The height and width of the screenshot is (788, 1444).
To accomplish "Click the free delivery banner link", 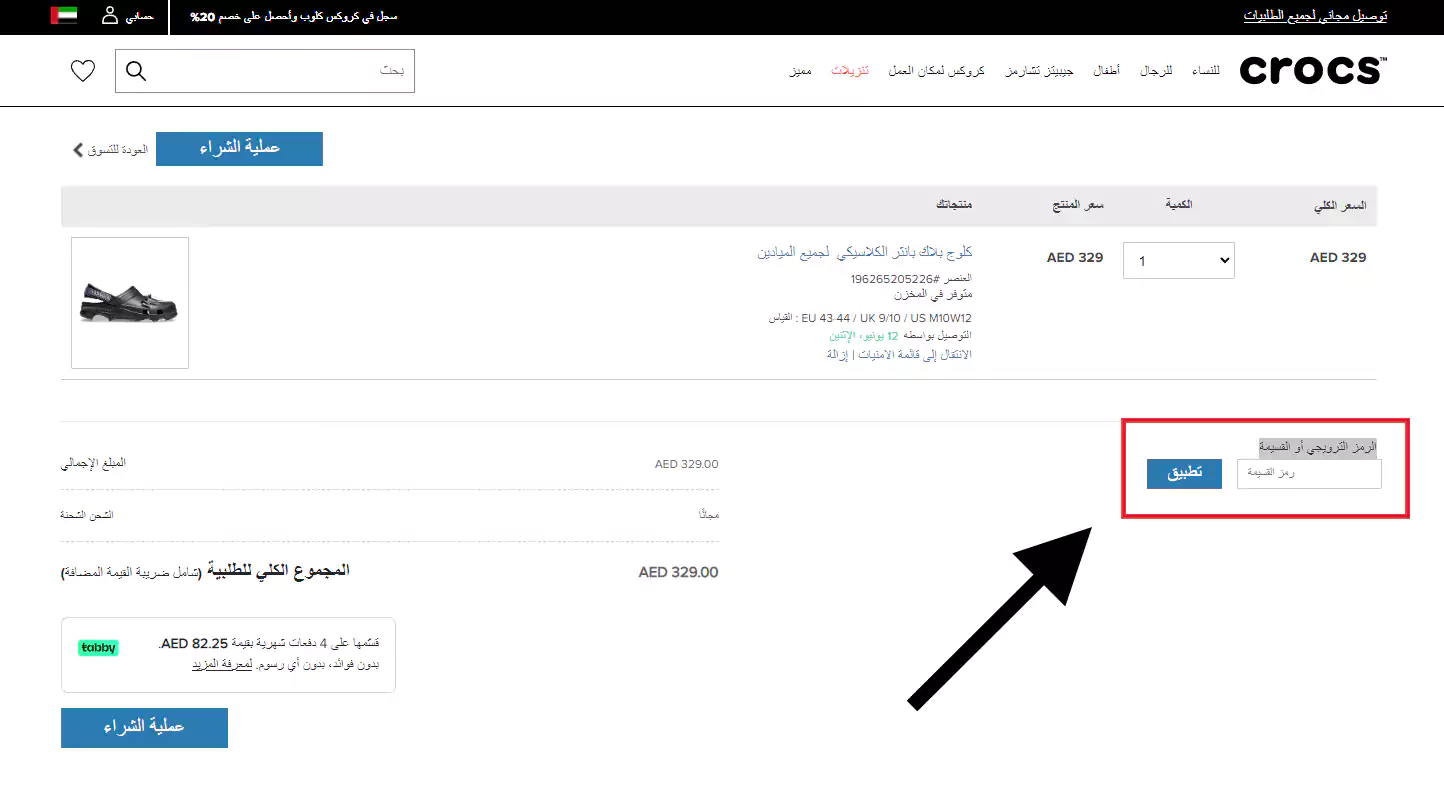I will click(x=1315, y=16).
